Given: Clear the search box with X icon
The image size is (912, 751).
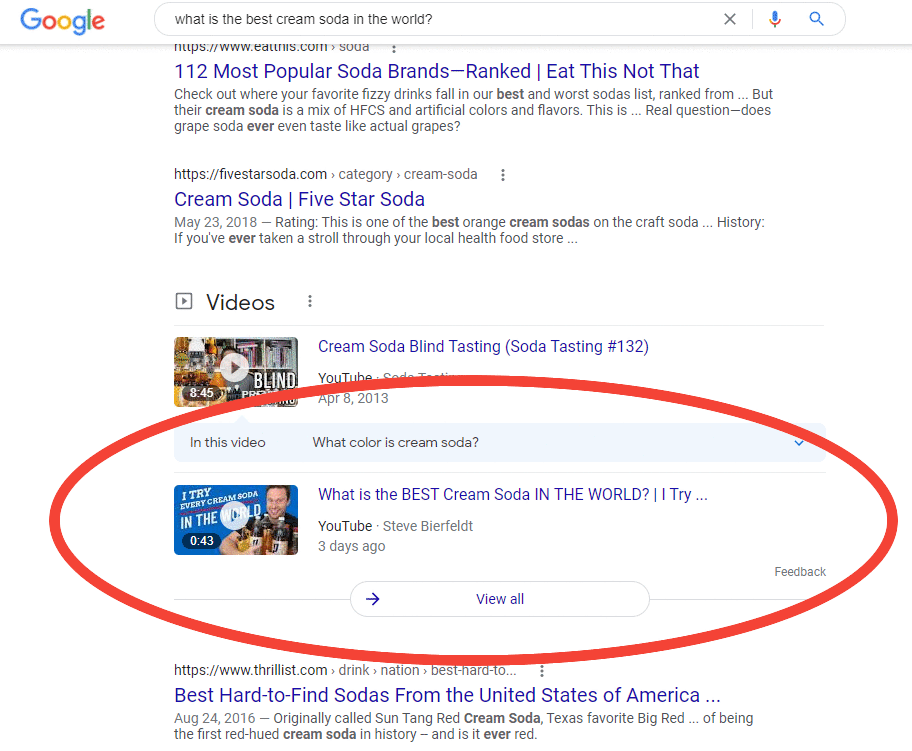Looking at the screenshot, I should [729, 19].
